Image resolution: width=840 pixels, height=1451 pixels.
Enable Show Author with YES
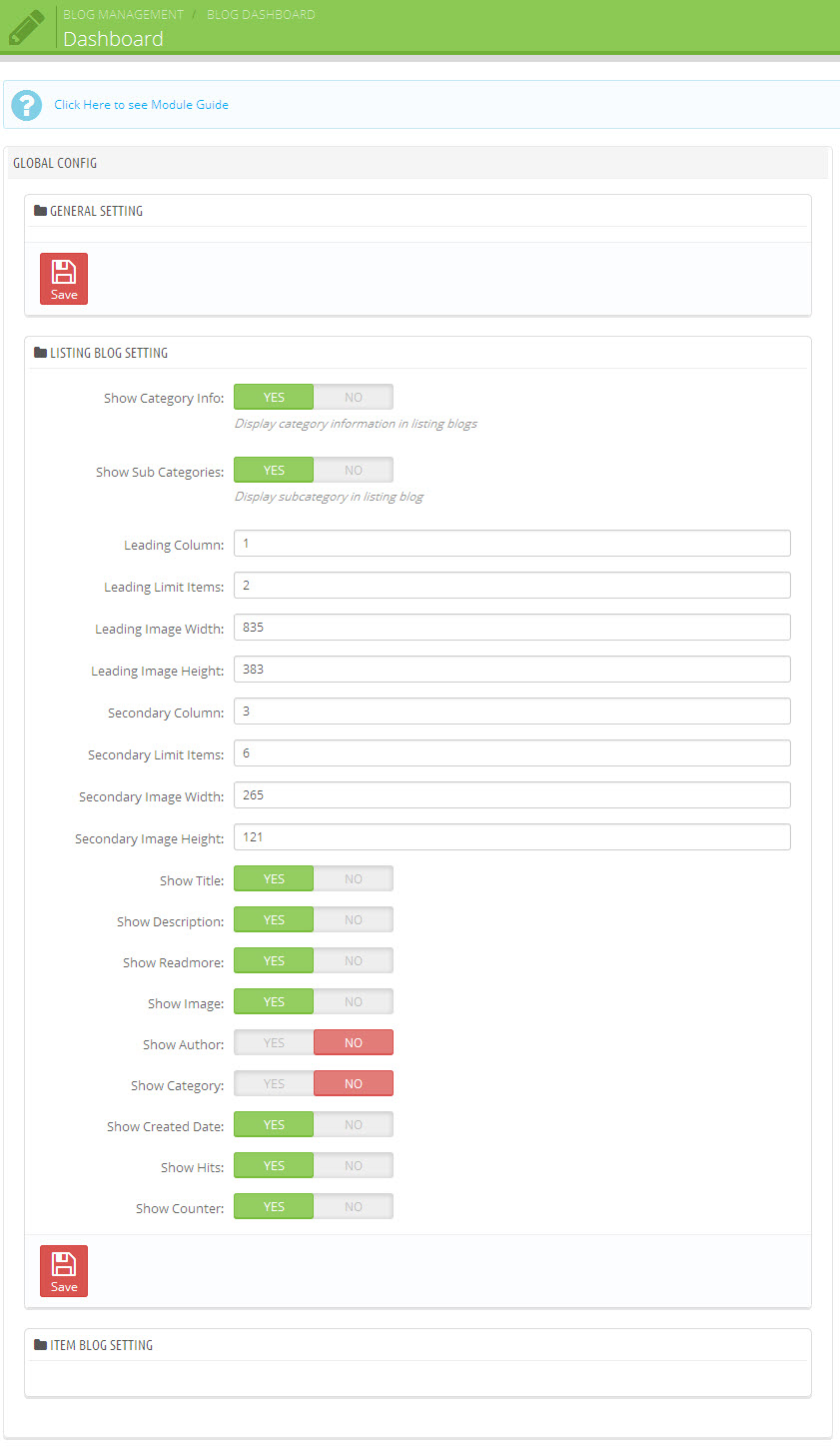pyautogui.click(x=274, y=1042)
